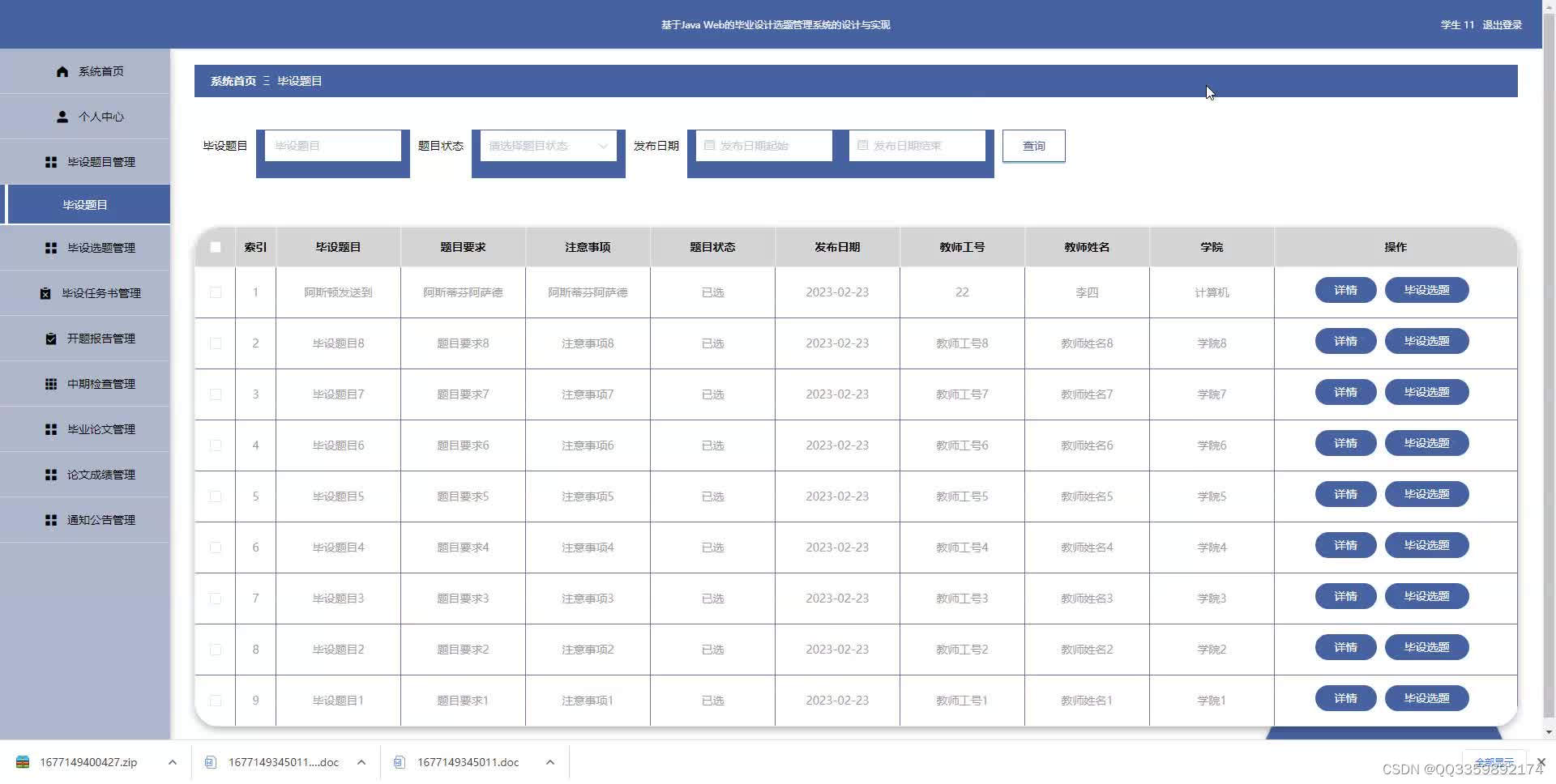Click the grid icon beside 中期检查管理
Image resolution: width=1556 pixels, height=784 pixels.
[x=51, y=384]
